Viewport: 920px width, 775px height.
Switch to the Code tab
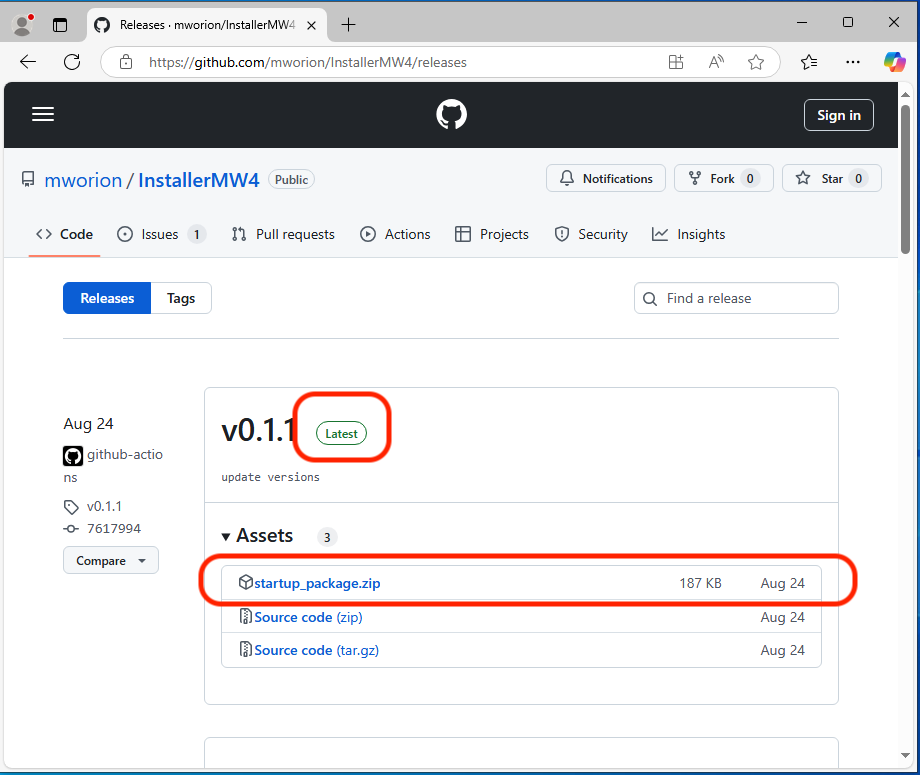click(x=65, y=234)
